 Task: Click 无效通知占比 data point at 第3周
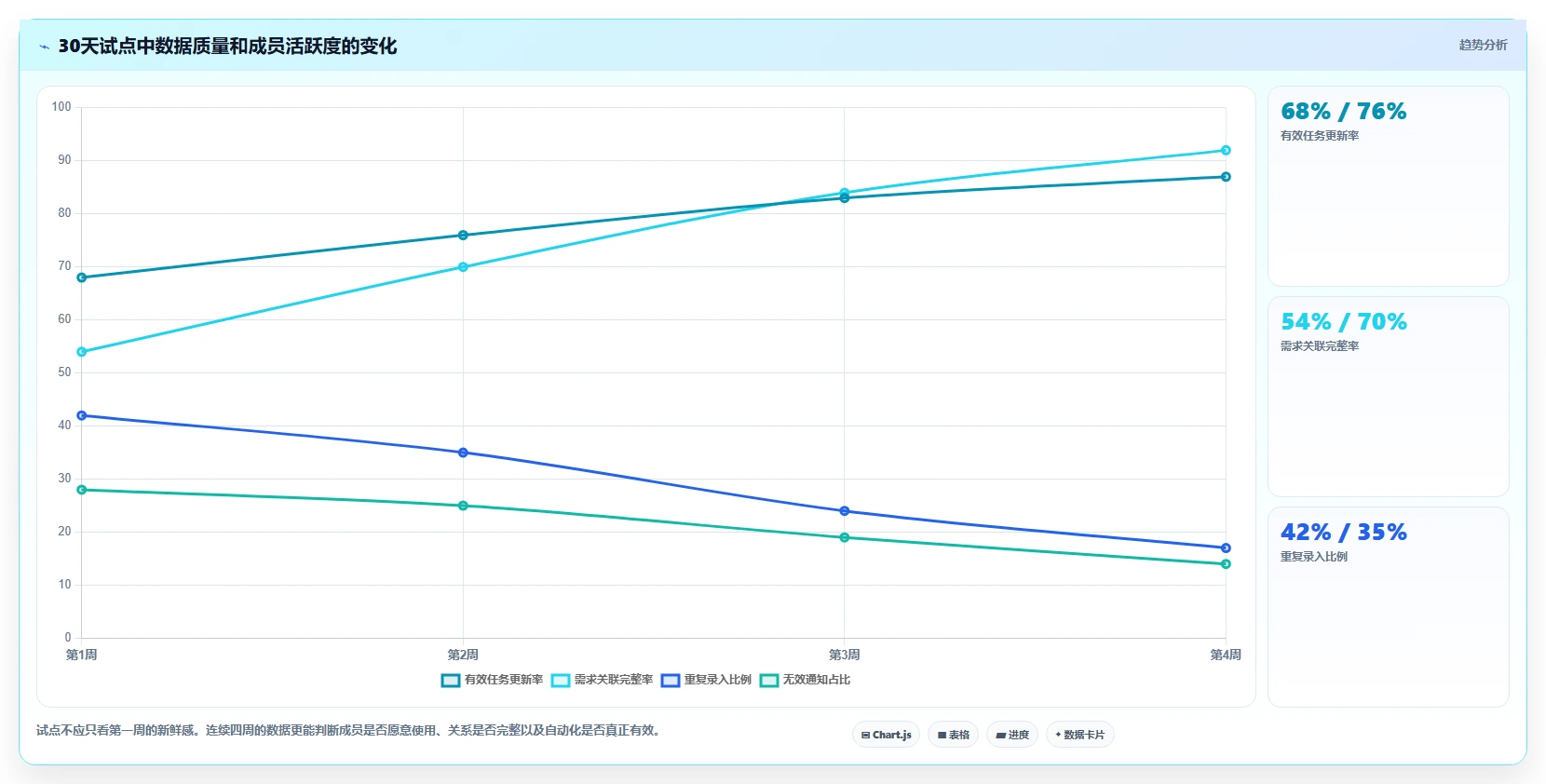pyautogui.click(x=845, y=537)
